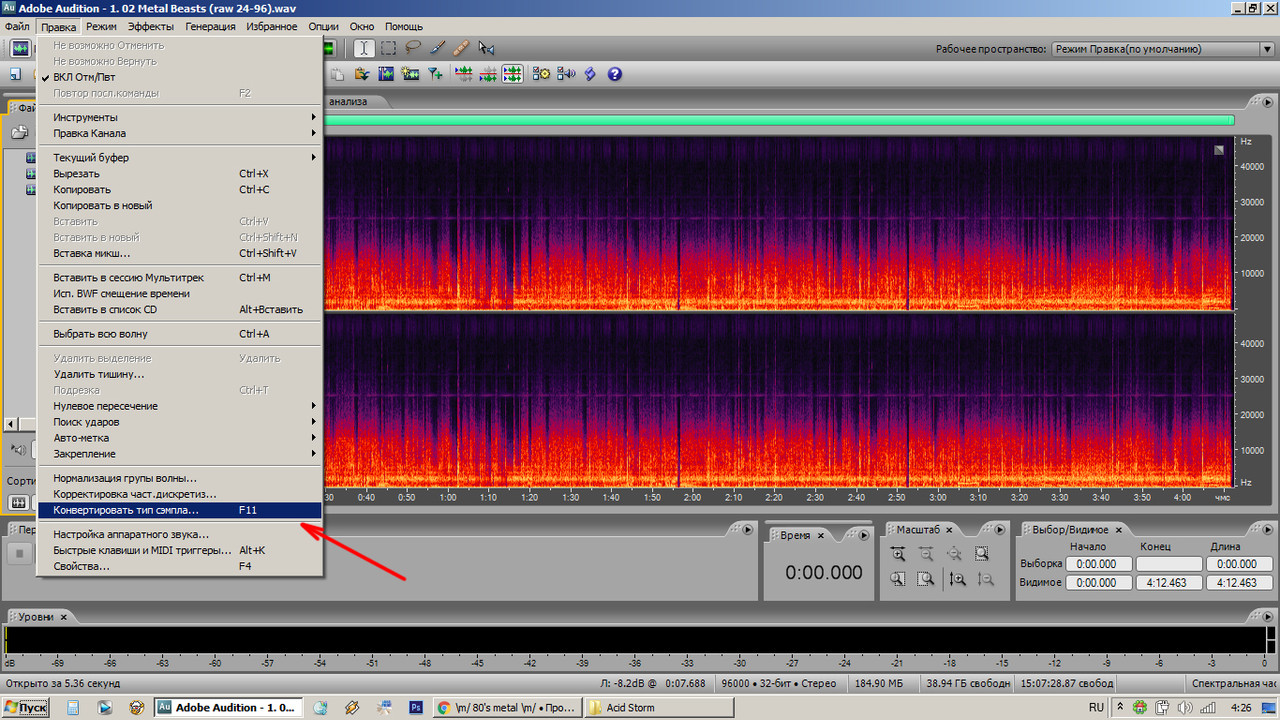Open the Эффекты menu

(x=151, y=26)
